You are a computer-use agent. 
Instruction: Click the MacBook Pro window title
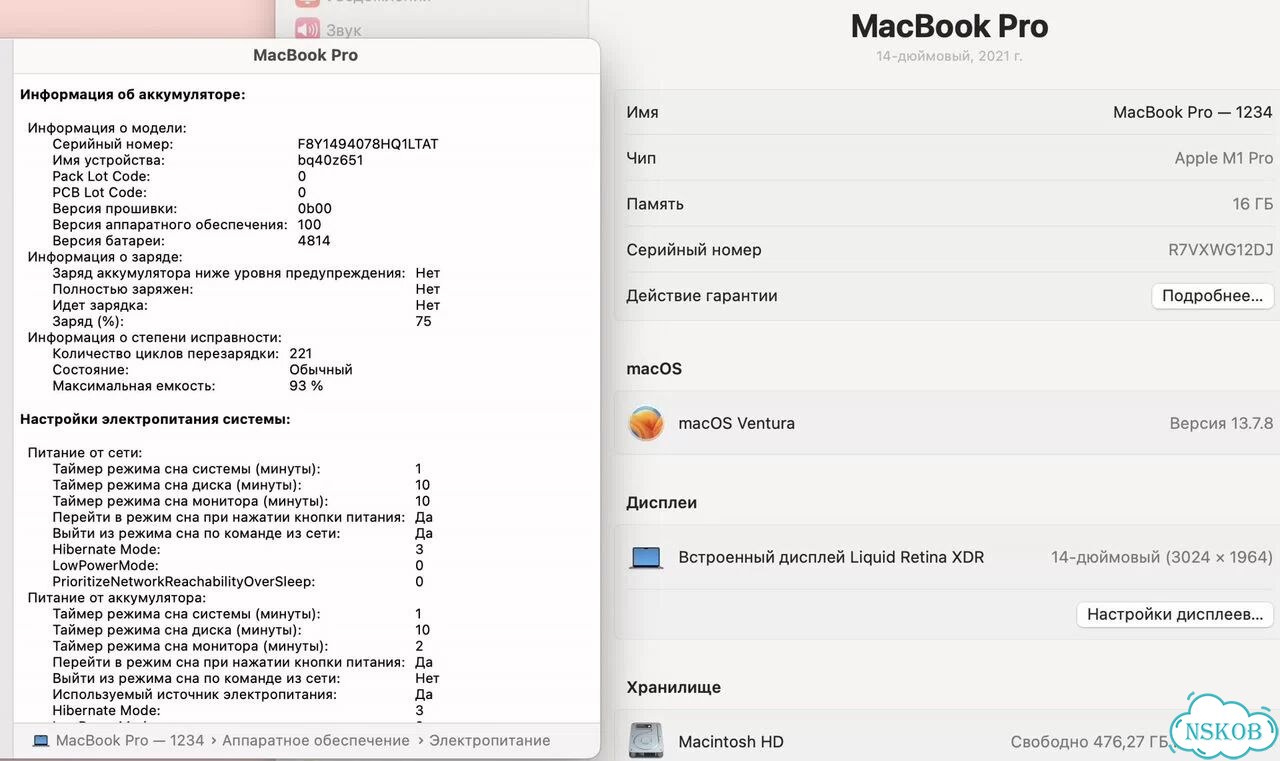[x=305, y=55]
